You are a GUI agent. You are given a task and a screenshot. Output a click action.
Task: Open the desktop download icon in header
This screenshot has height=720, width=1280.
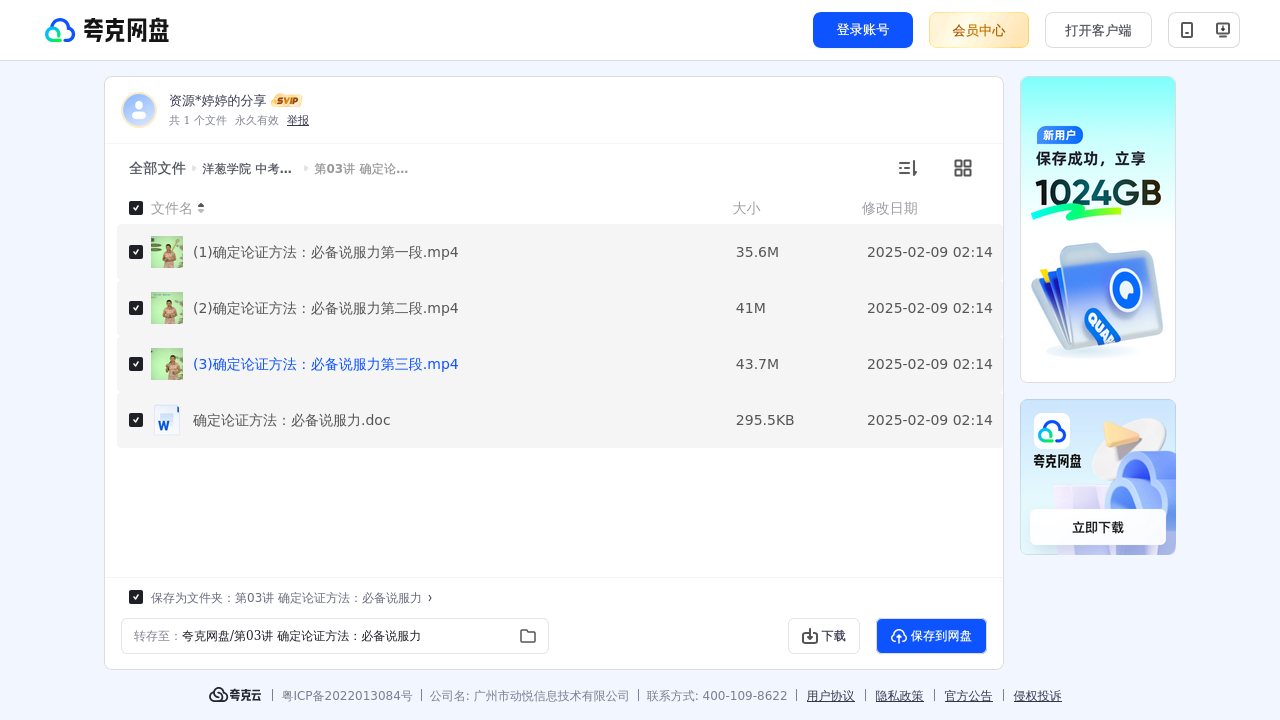point(1222,30)
